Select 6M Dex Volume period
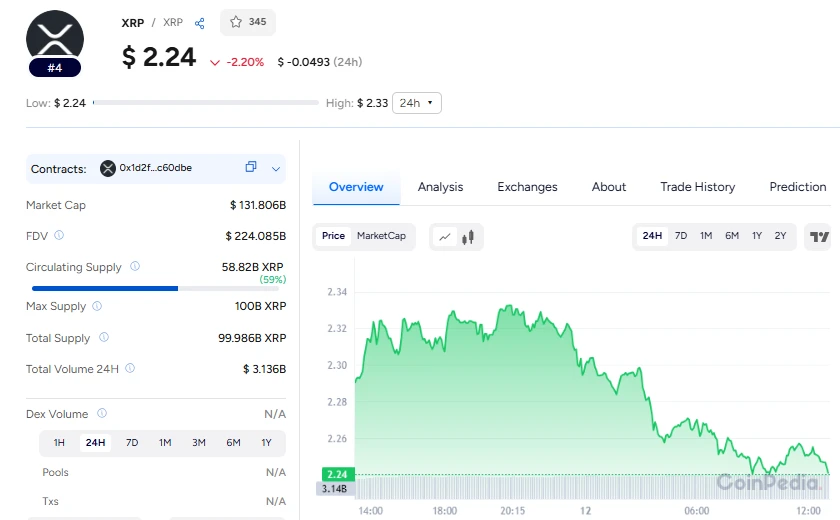Image resolution: width=840 pixels, height=520 pixels. [233, 442]
